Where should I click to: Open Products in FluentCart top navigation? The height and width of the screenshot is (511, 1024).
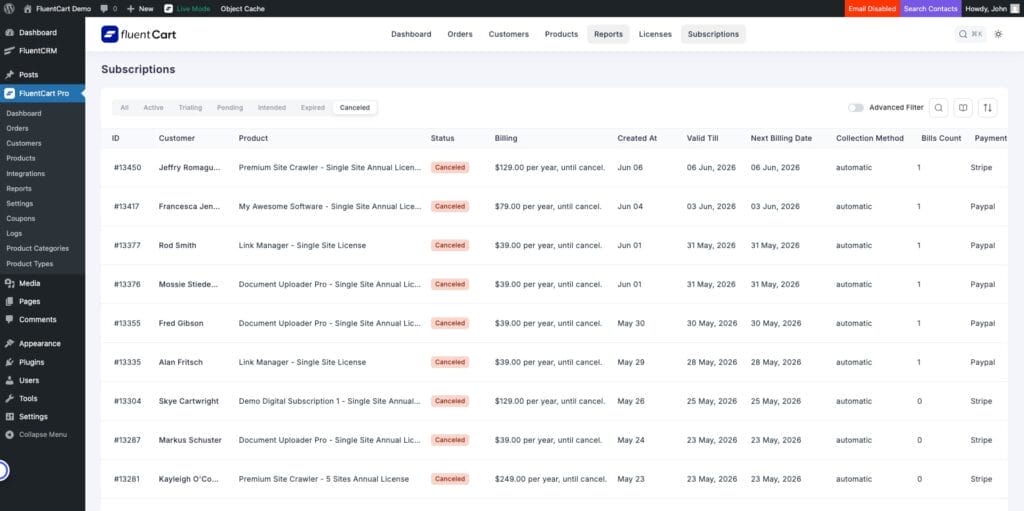point(561,34)
